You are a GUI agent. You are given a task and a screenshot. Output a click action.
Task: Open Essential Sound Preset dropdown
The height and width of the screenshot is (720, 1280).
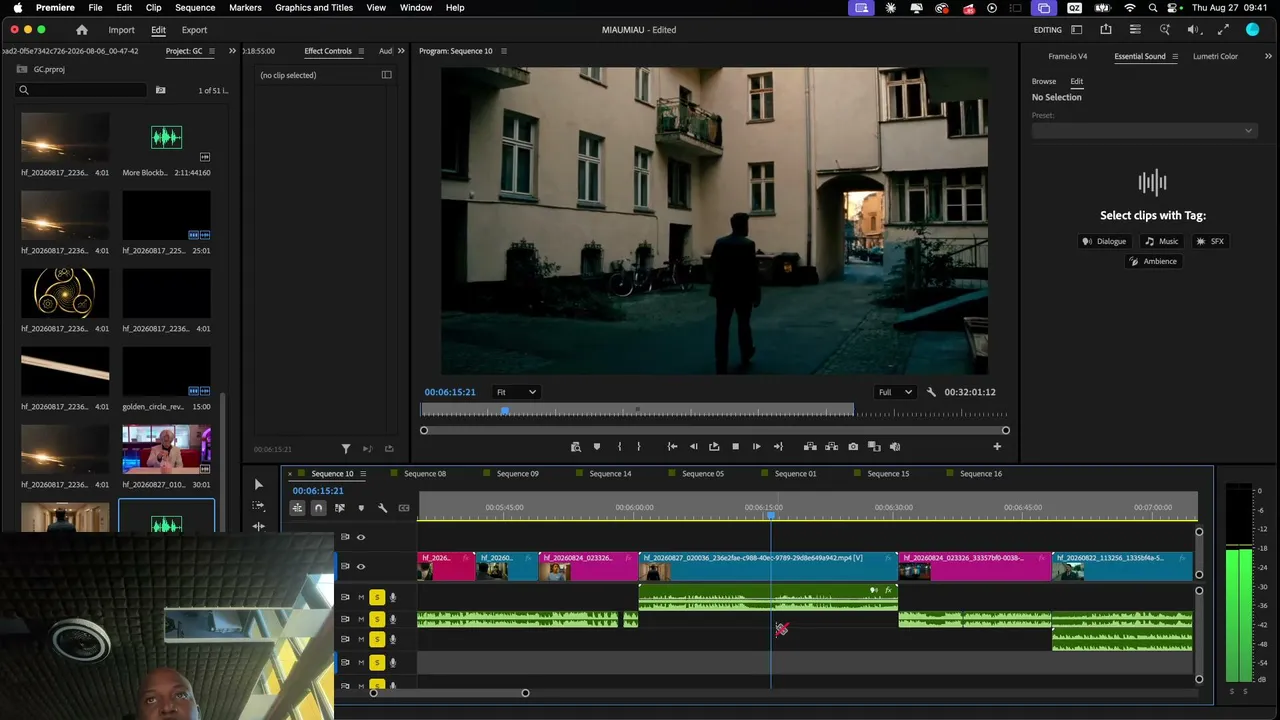1144,131
